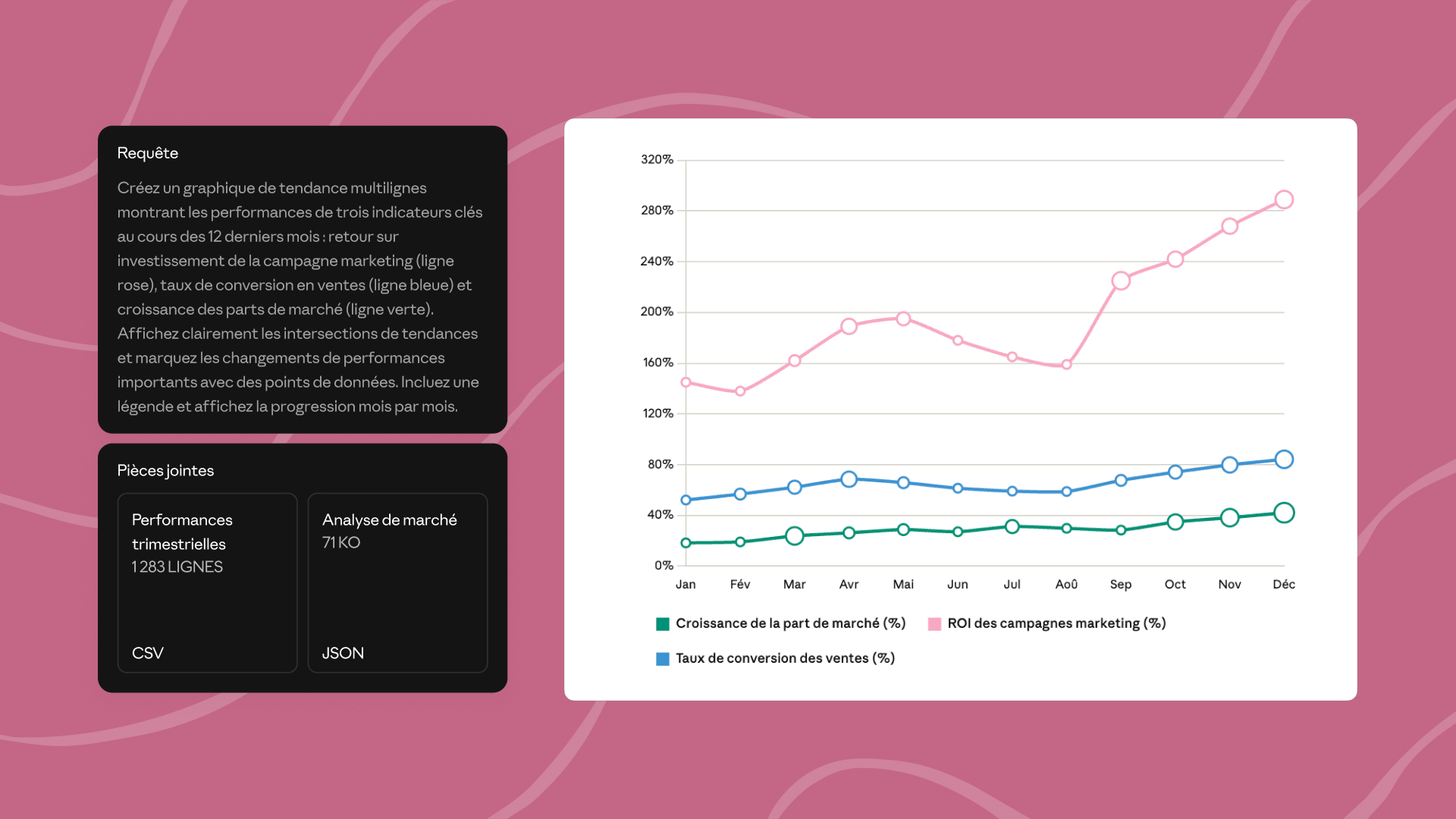Image resolution: width=1456 pixels, height=819 pixels.
Task: Select the green market share point for Mar
Action: pos(794,536)
